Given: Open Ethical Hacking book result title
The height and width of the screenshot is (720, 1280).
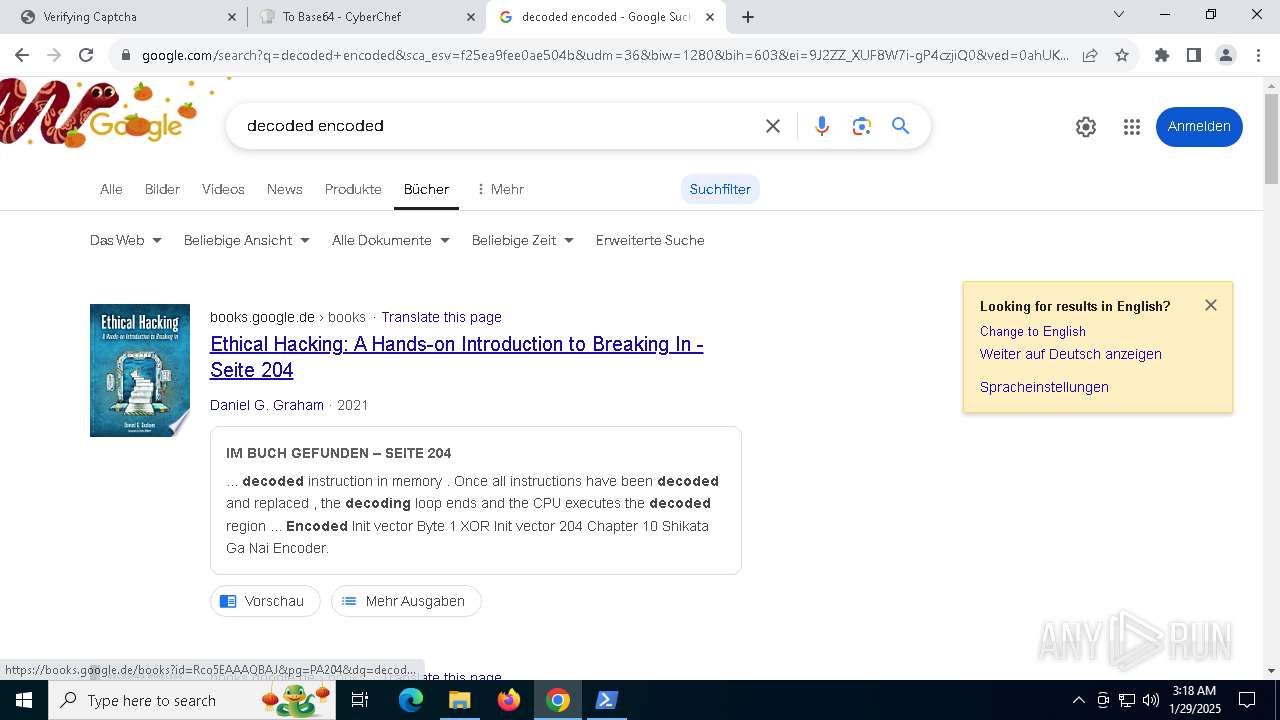Looking at the screenshot, I should [x=456, y=357].
